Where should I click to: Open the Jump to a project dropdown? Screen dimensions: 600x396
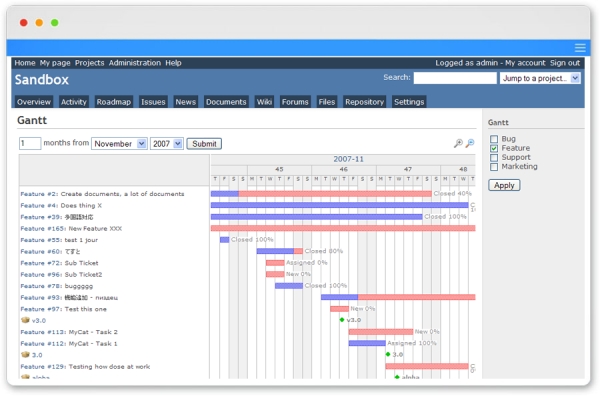tap(540, 78)
